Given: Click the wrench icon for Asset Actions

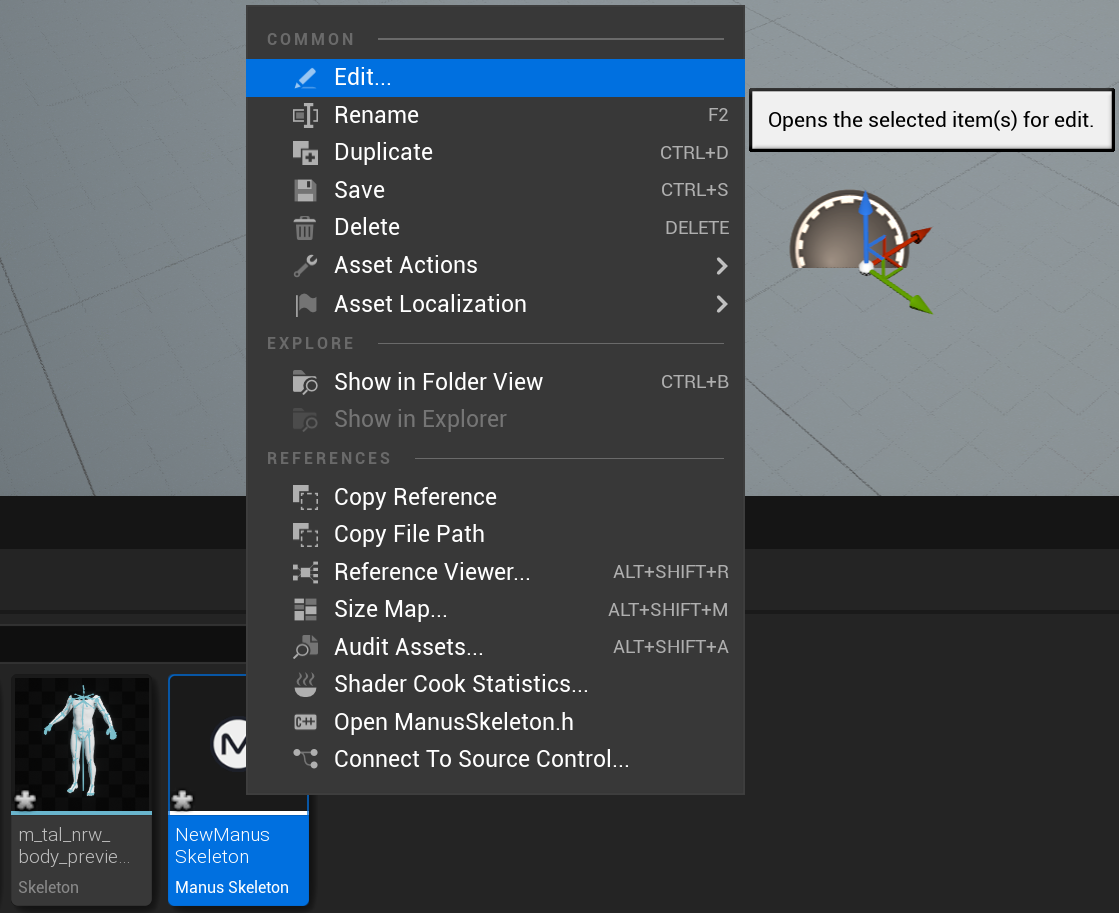Looking at the screenshot, I should point(305,266).
